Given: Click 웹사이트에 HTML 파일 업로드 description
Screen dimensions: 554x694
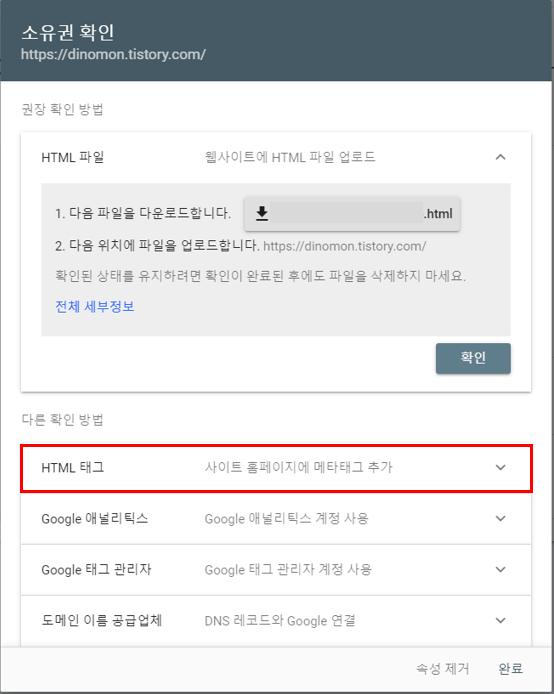Looking at the screenshot, I should [x=290, y=157].
